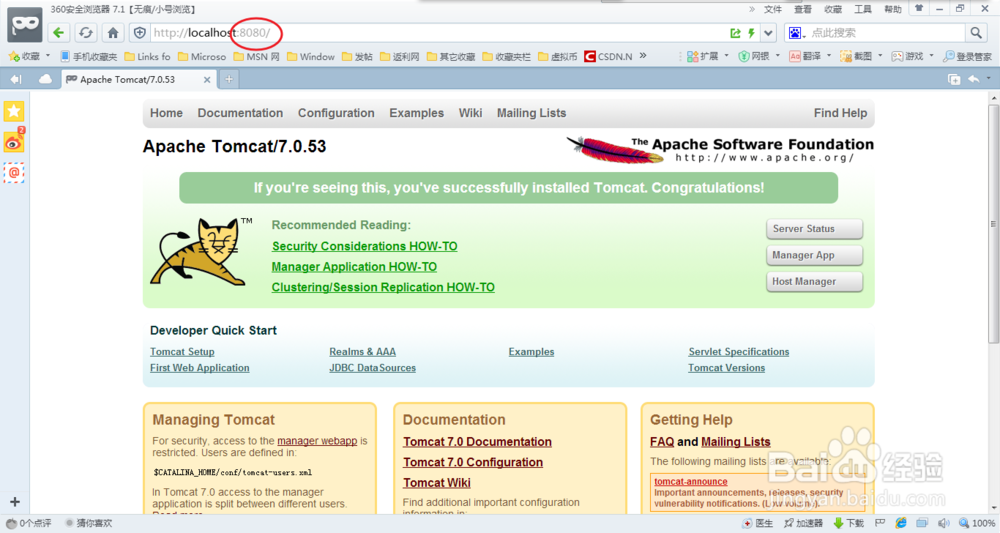Click the site security shield icon

tap(140, 33)
